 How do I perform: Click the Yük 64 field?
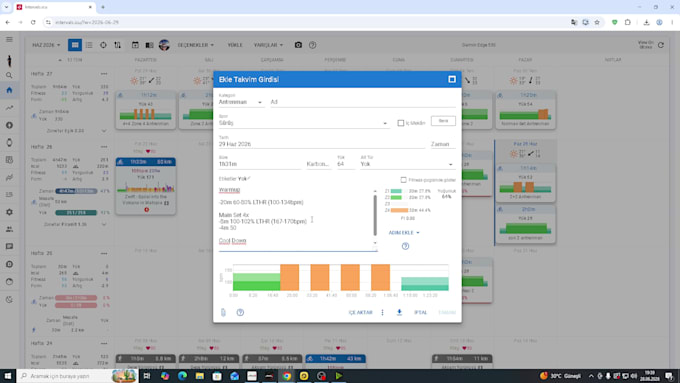pyautogui.click(x=346, y=164)
